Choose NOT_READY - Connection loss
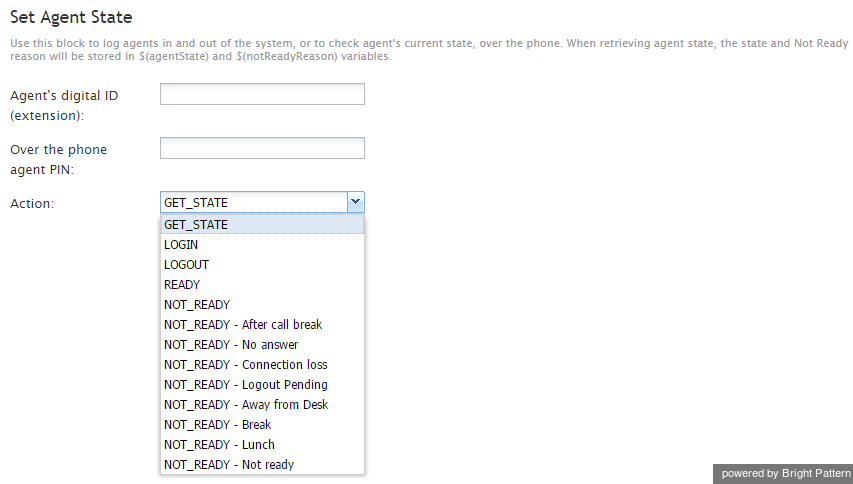 click(262, 365)
